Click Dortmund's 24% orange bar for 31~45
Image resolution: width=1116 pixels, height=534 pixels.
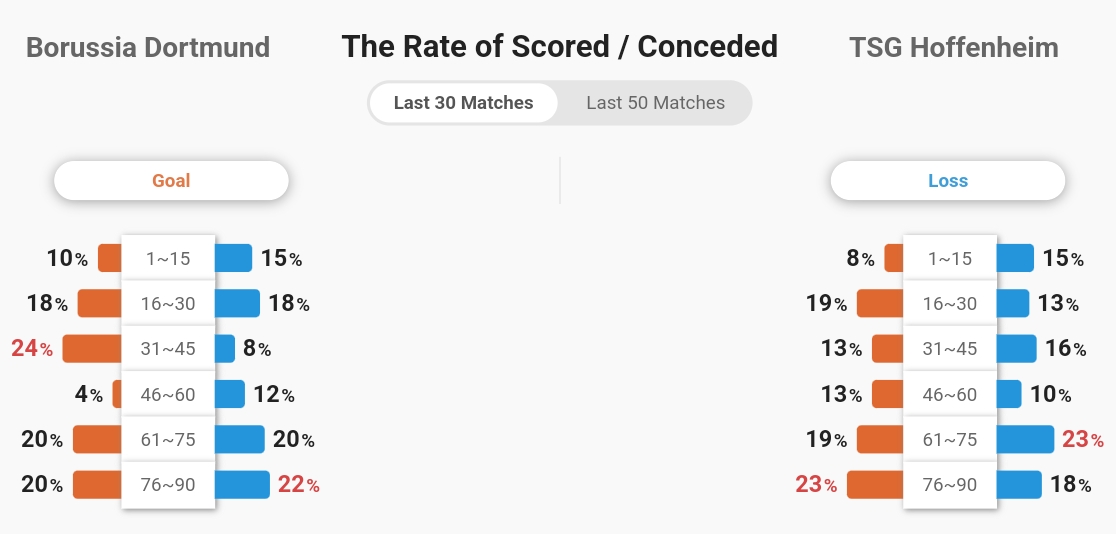pos(92,349)
